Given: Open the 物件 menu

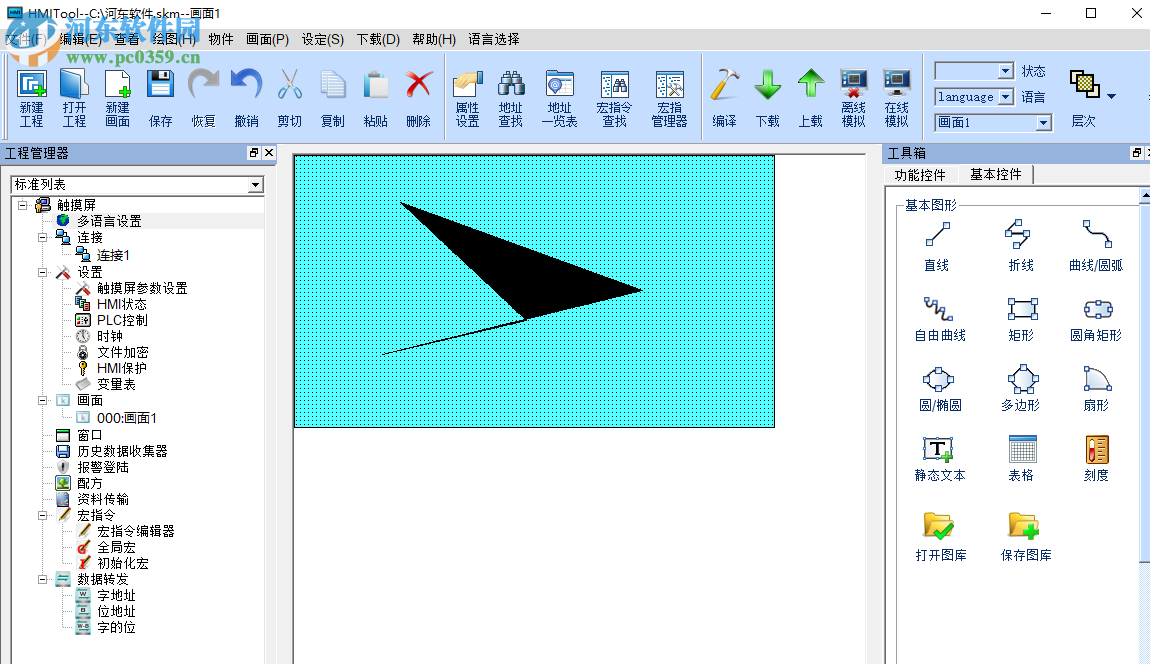Looking at the screenshot, I should (221, 40).
